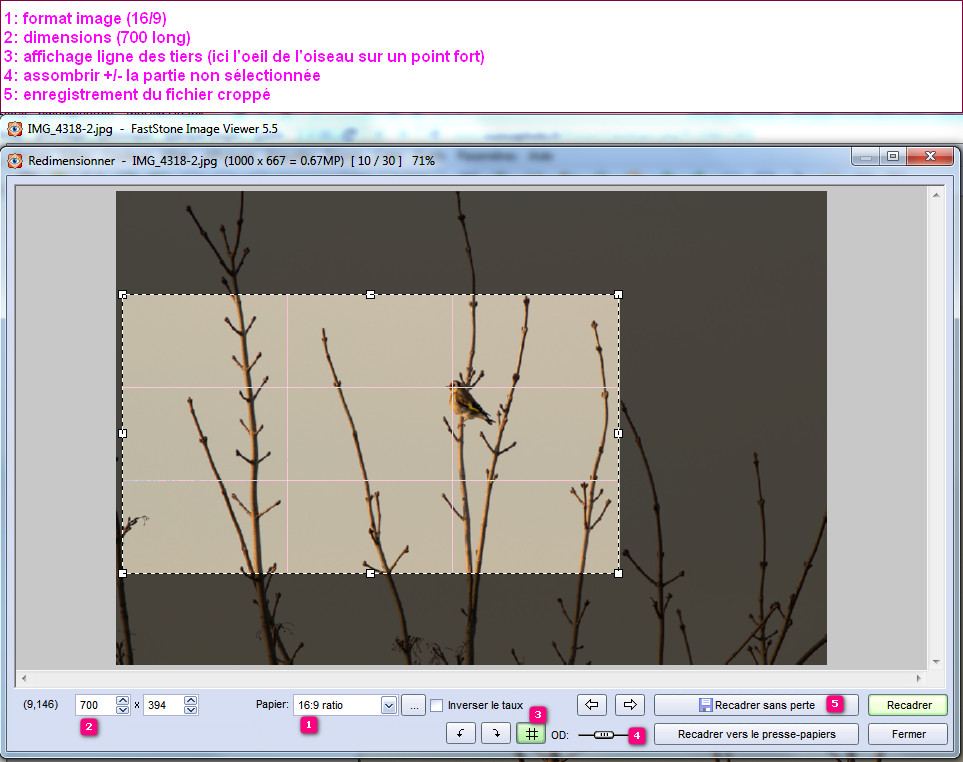Toggle the rule-of-thirds grid button
This screenshot has height=762, width=963.
coord(531,734)
